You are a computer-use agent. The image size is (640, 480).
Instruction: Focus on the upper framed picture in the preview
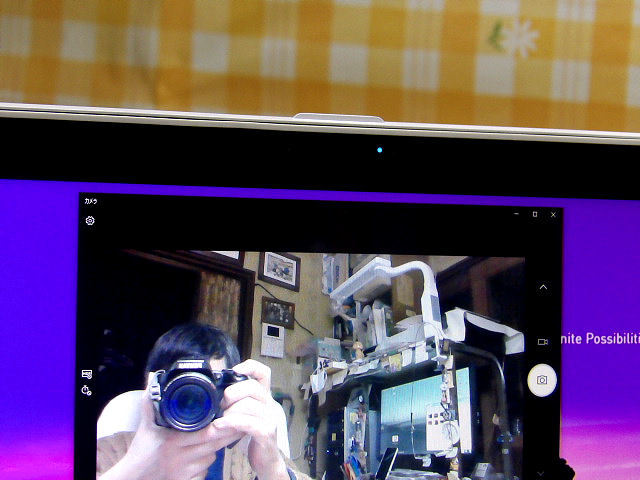(280, 271)
